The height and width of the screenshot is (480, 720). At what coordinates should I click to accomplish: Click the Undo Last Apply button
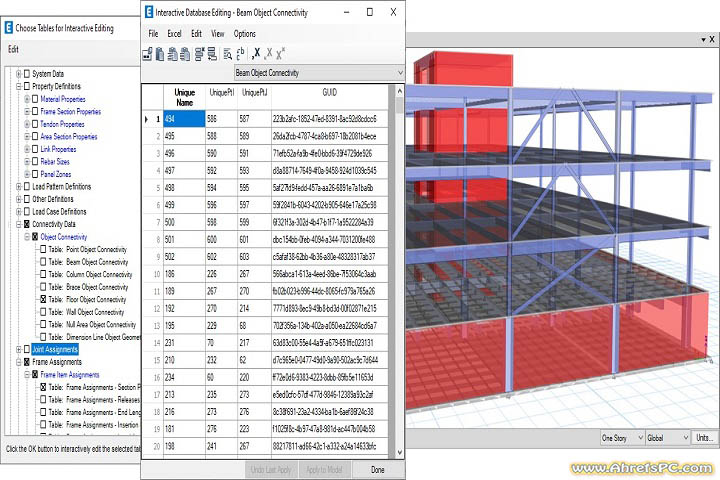click(x=271, y=470)
